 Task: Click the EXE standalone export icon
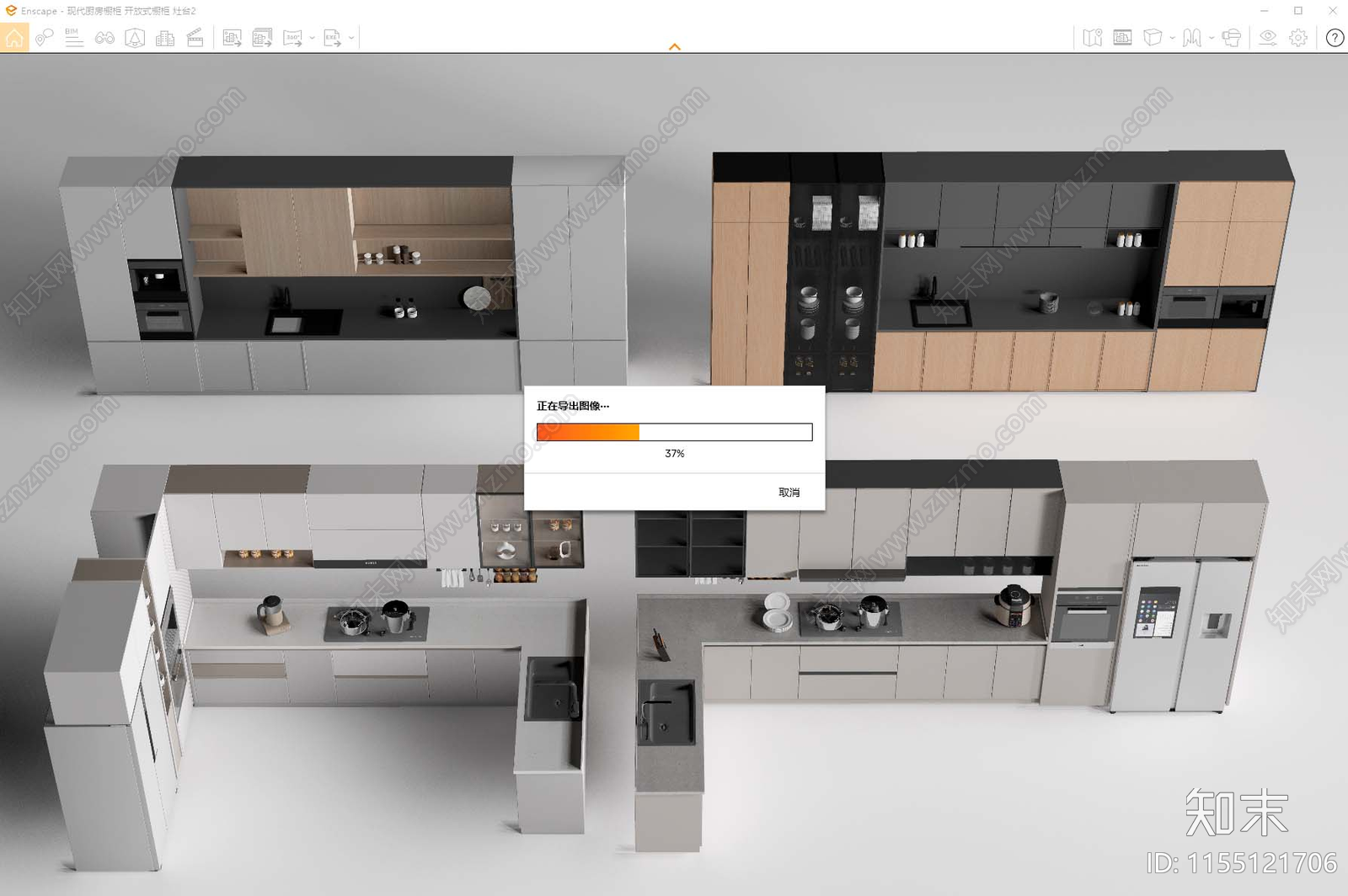point(333,38)
